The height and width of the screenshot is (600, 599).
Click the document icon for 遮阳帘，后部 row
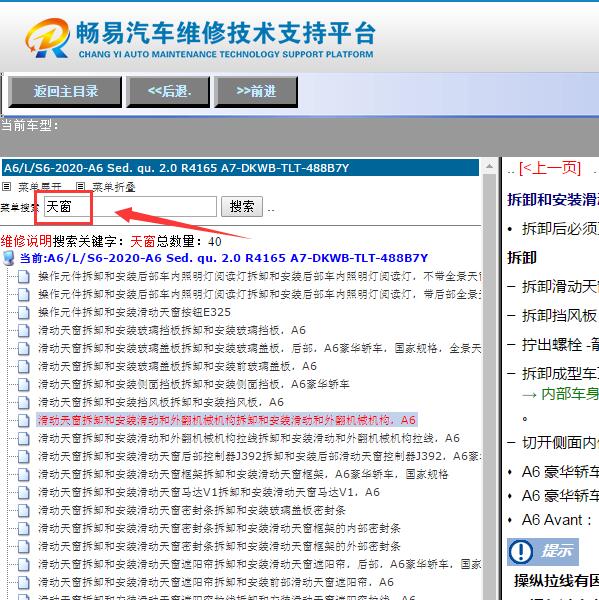(23, 564)
